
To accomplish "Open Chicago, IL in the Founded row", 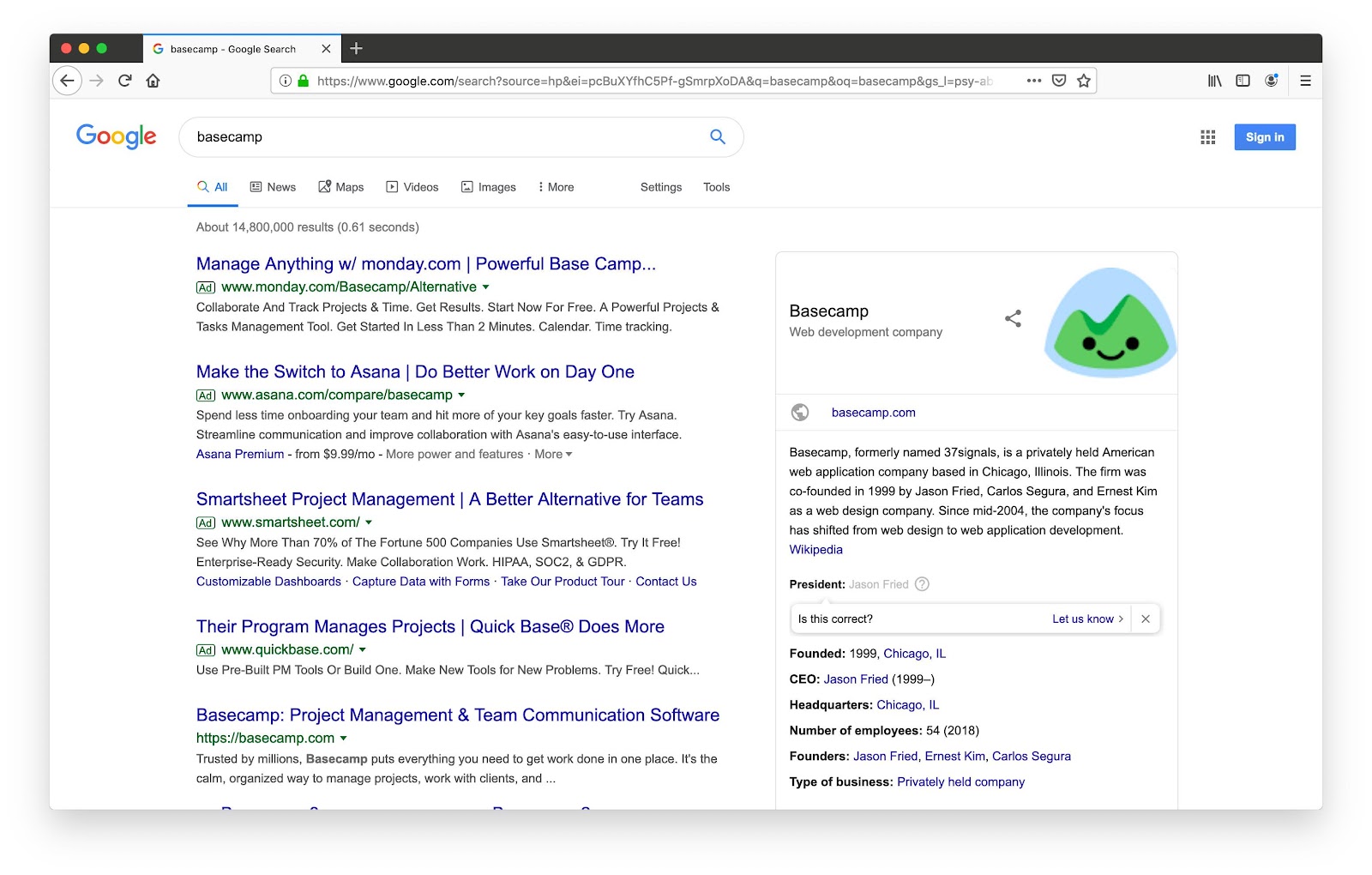I will tap(915, 654).
